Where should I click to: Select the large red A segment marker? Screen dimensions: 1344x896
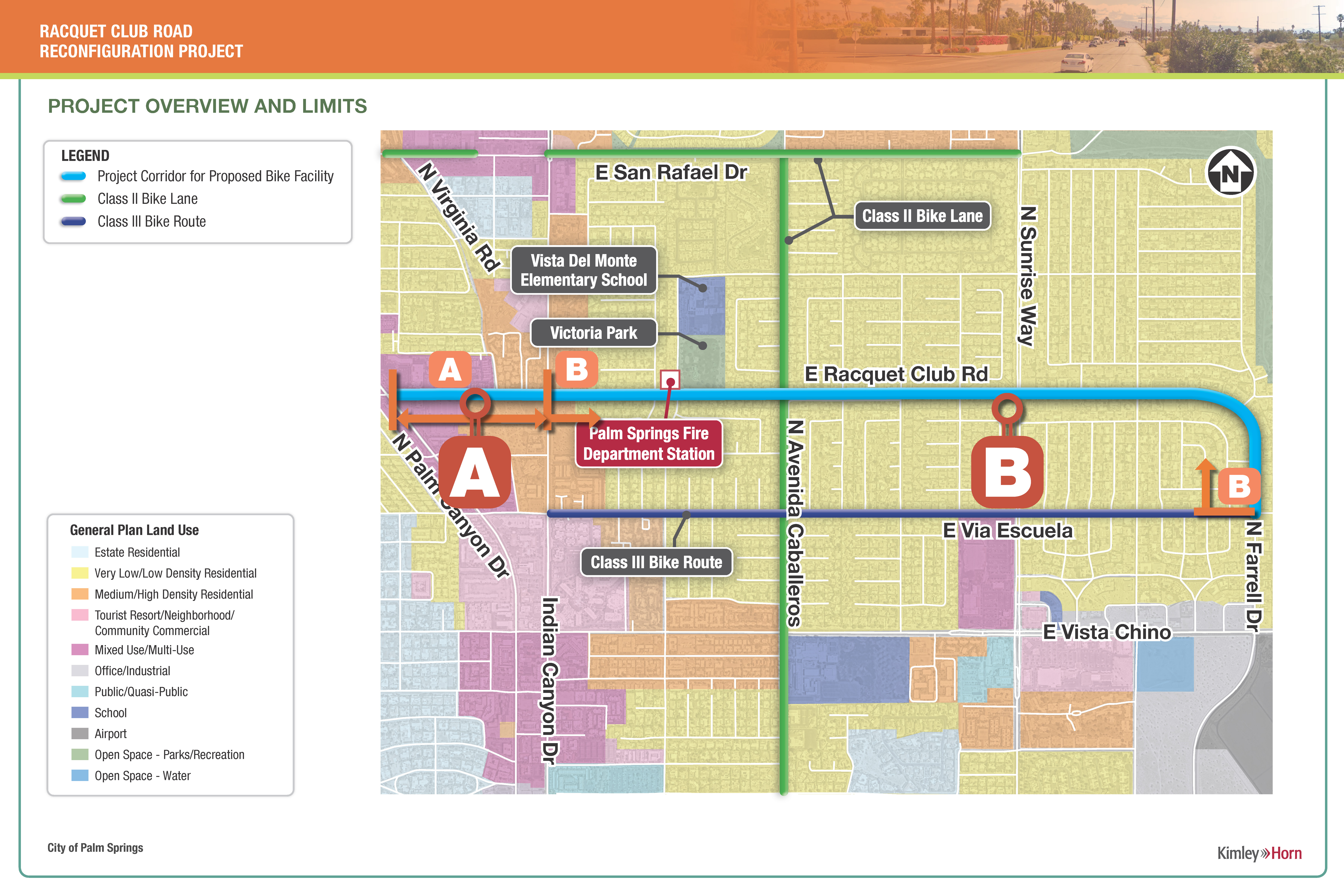tap(475, 472)
